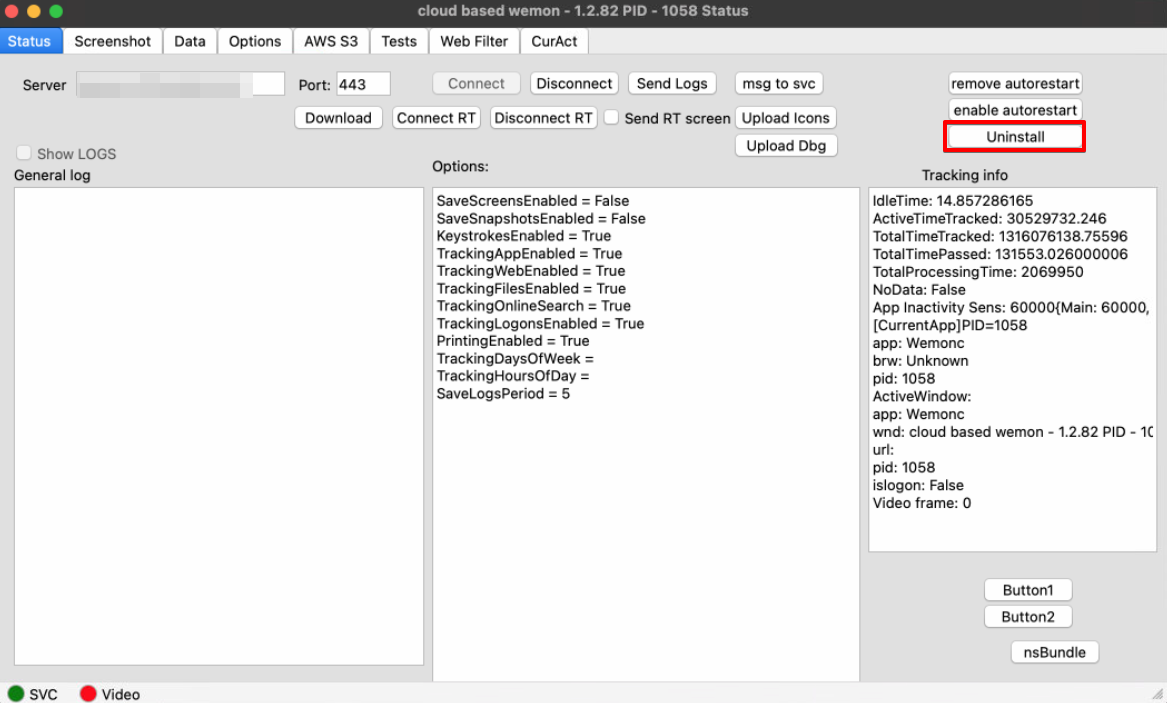Image resolution: width=1167 pixels, height=703 pixels.
Task: Switch to the Screenshot tab
Action: (x=112, y=41)
